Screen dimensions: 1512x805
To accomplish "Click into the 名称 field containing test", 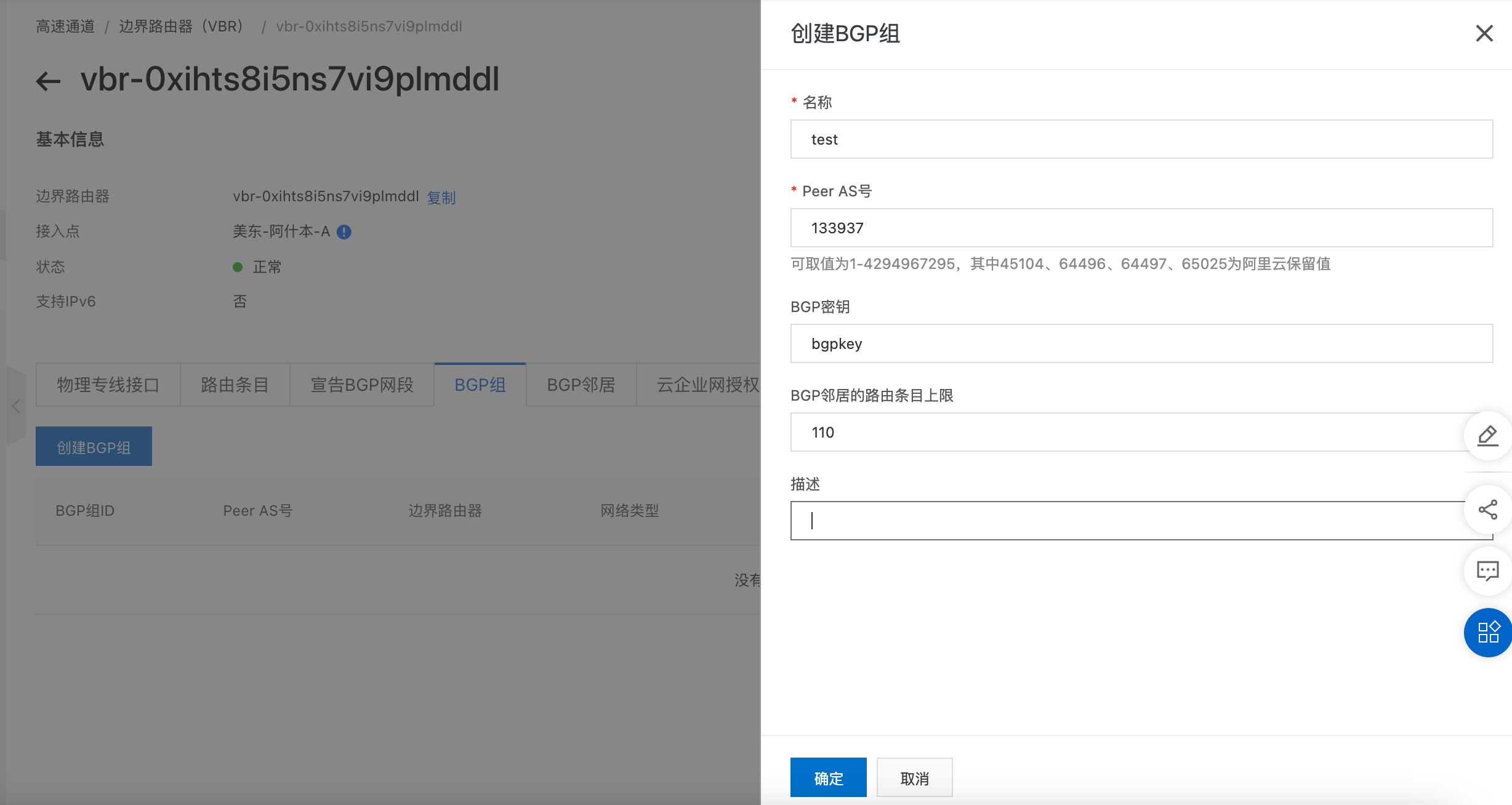I will coord(1141,139).
